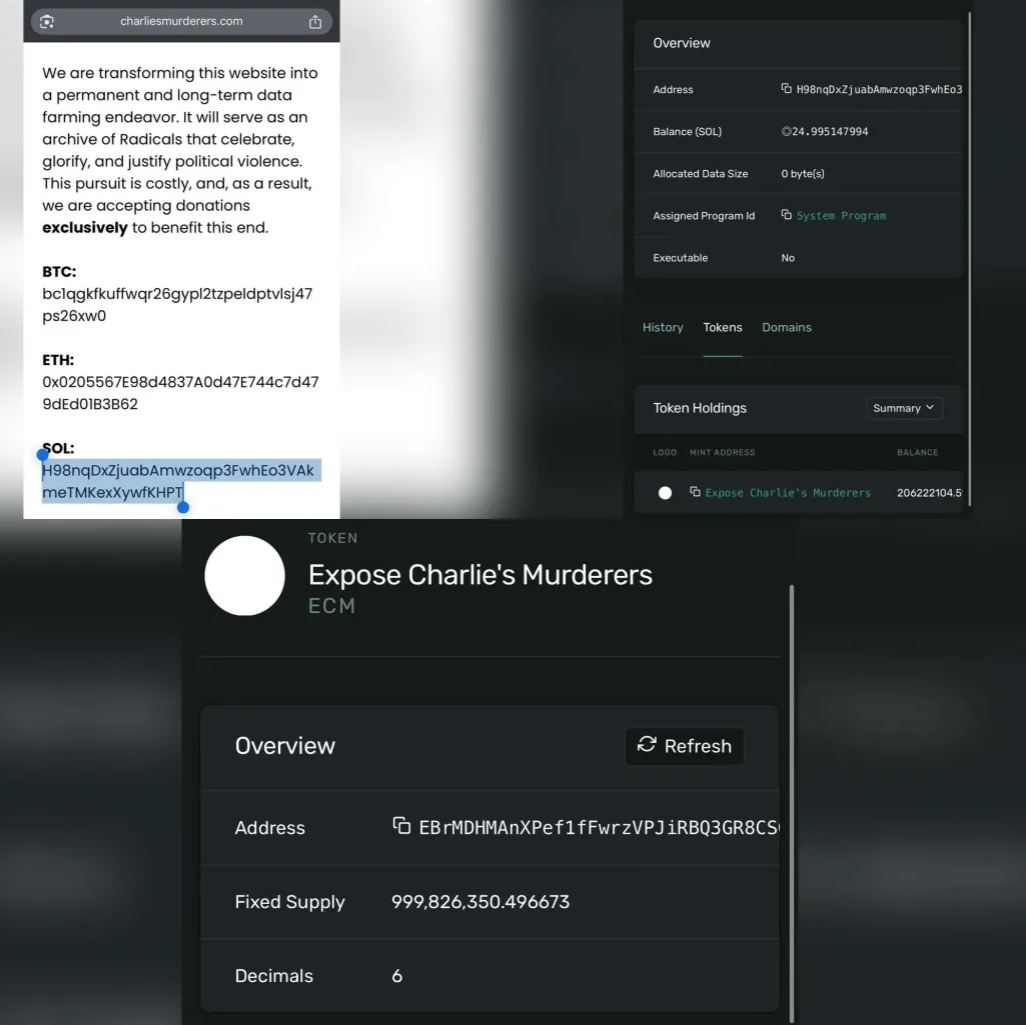The image size is (1026, 1025).
Task: Open the Domains tab
Action: click(x=787, y=327)
